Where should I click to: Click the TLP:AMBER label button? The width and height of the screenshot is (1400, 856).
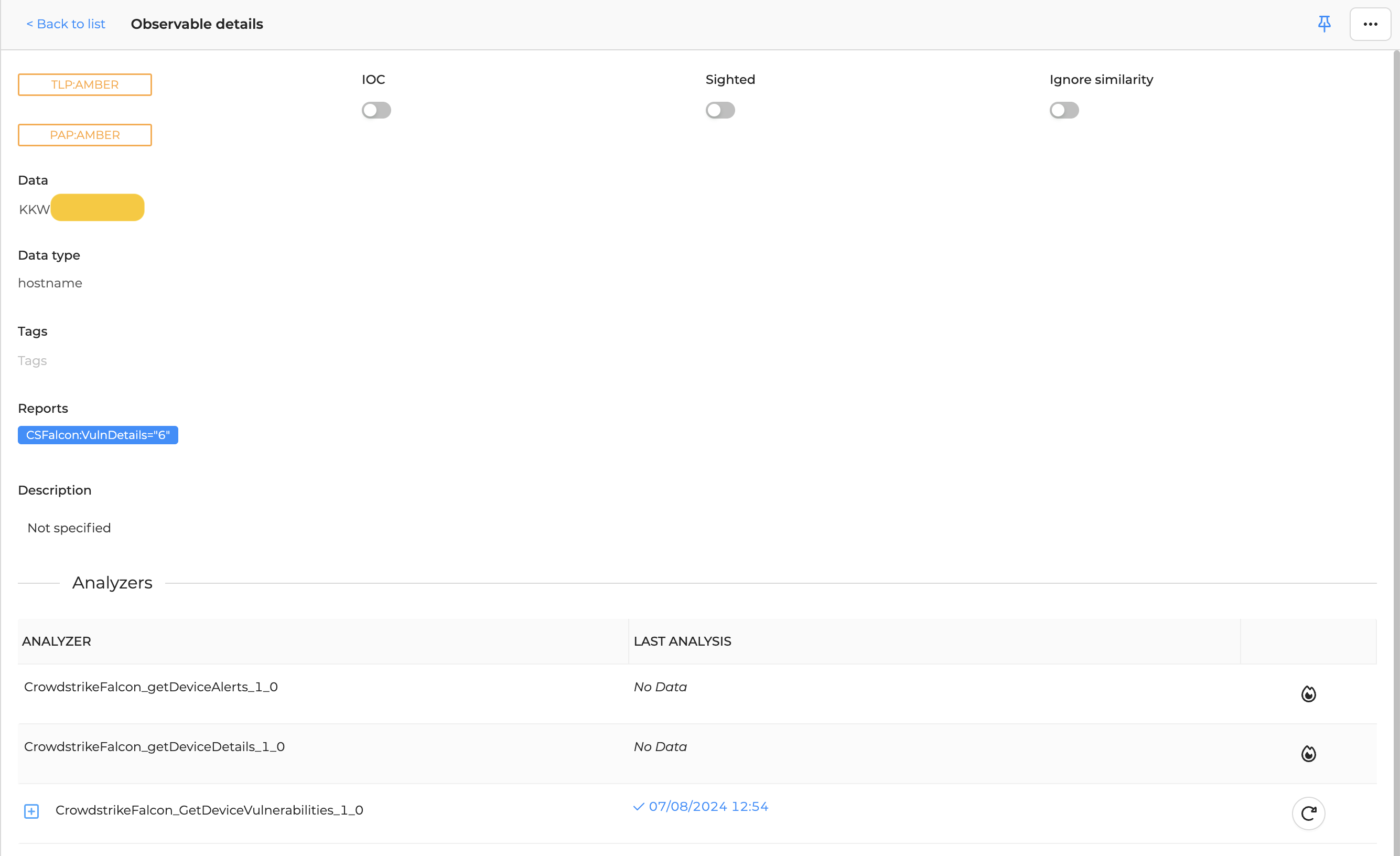[85, 84]
